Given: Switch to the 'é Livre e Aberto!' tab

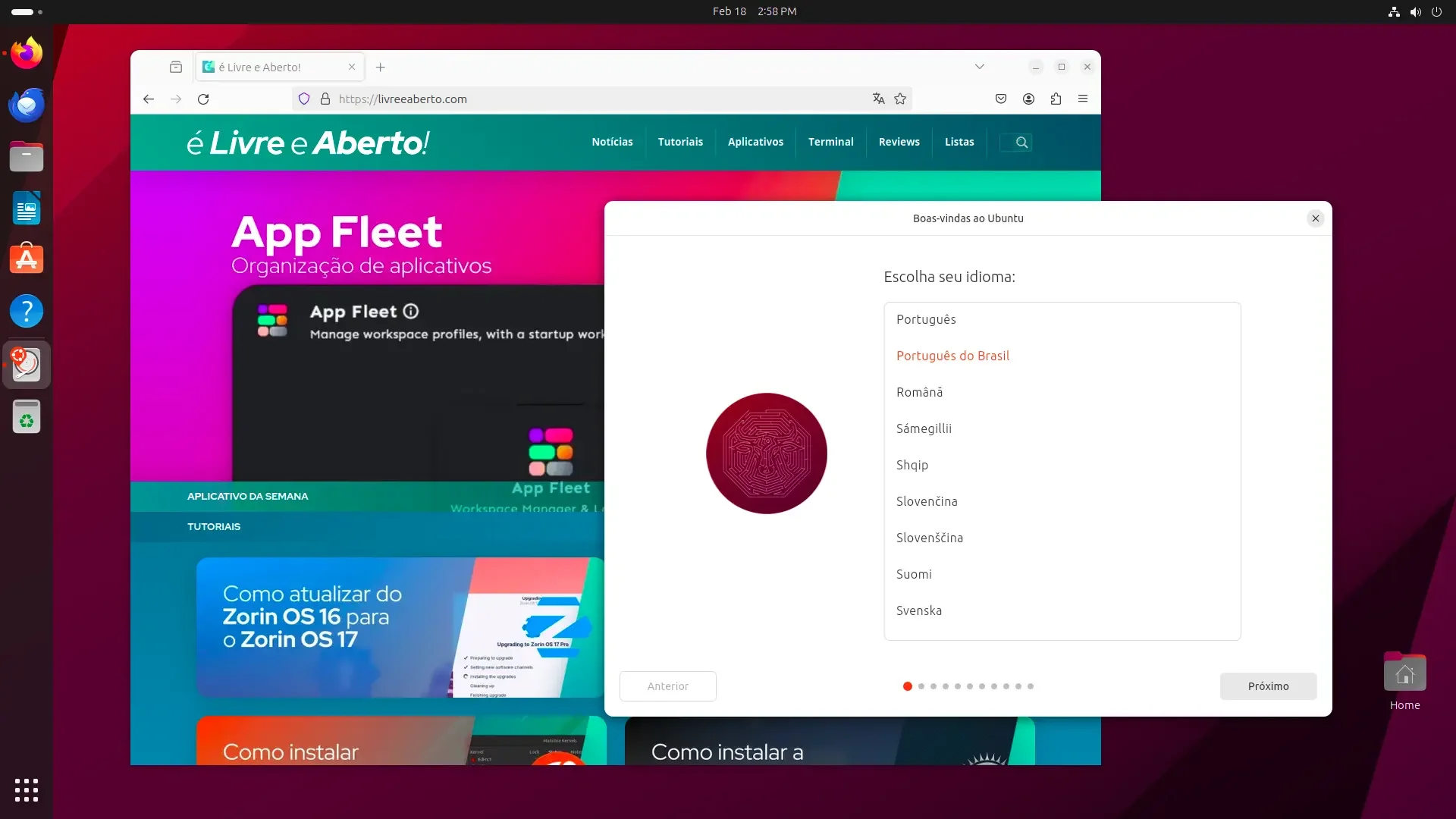Looking at the screenshot, I should coord(281,67).
